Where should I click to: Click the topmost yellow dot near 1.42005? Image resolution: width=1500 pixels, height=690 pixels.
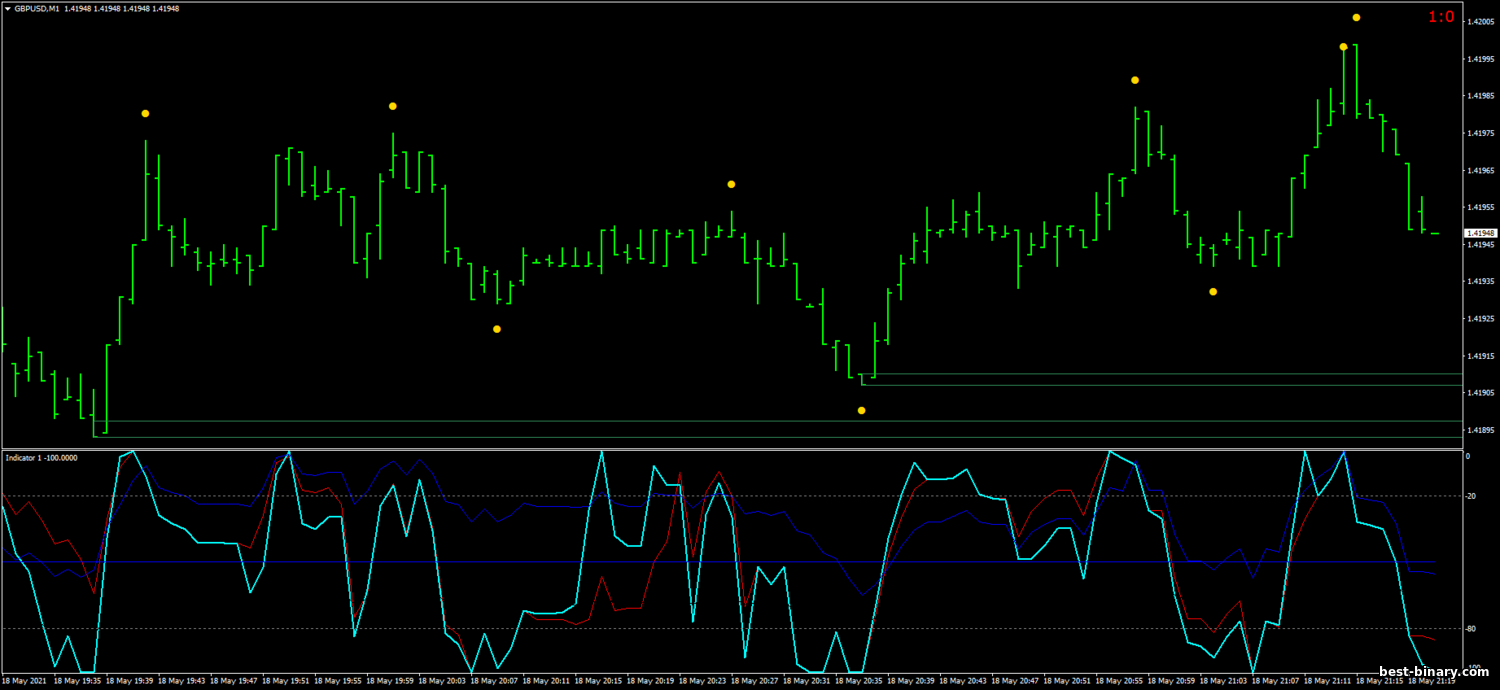(x=1356, y=18)
